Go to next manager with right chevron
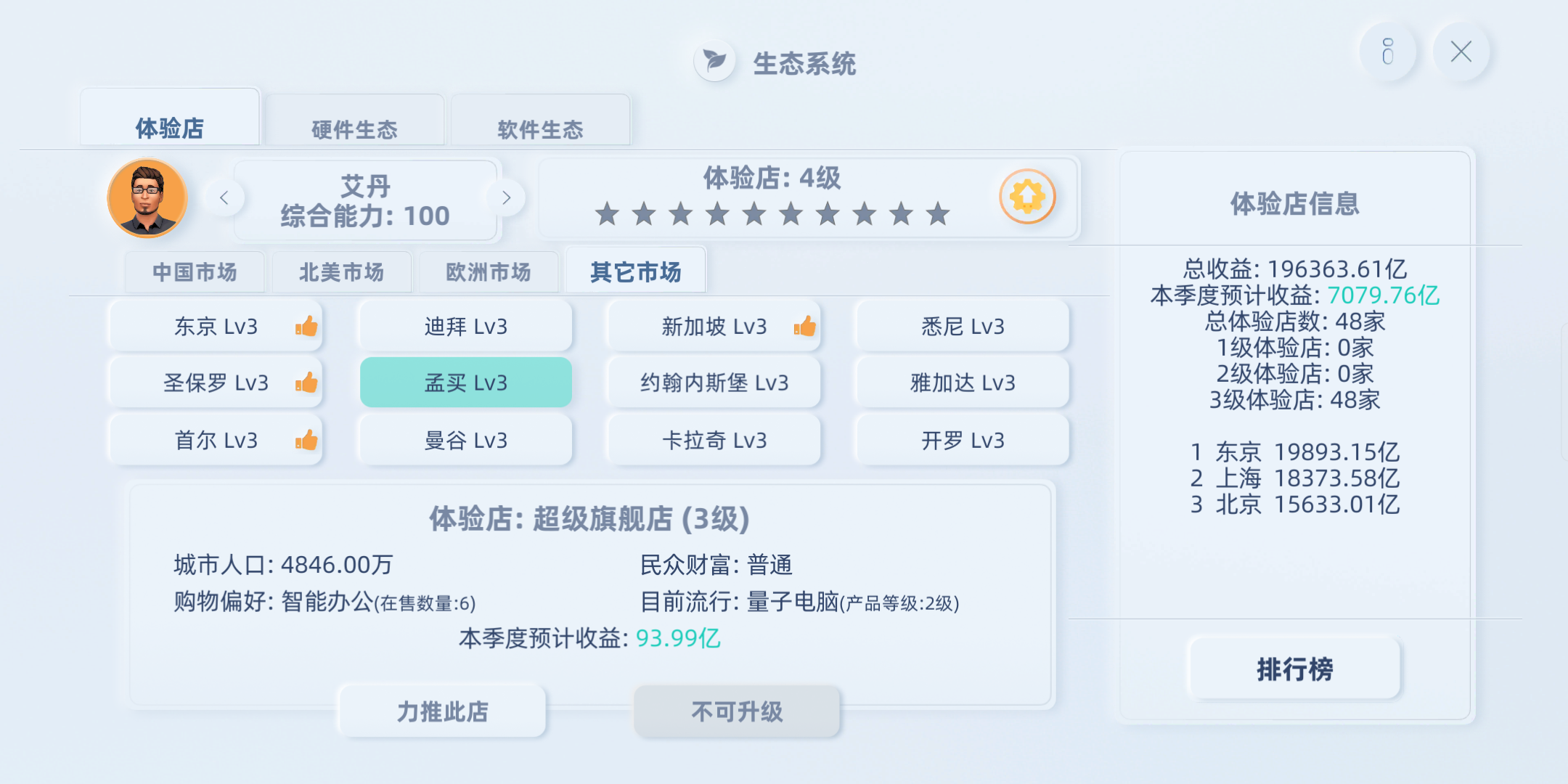The height and width of the screenshot is (784, 1568). (506, 197)
